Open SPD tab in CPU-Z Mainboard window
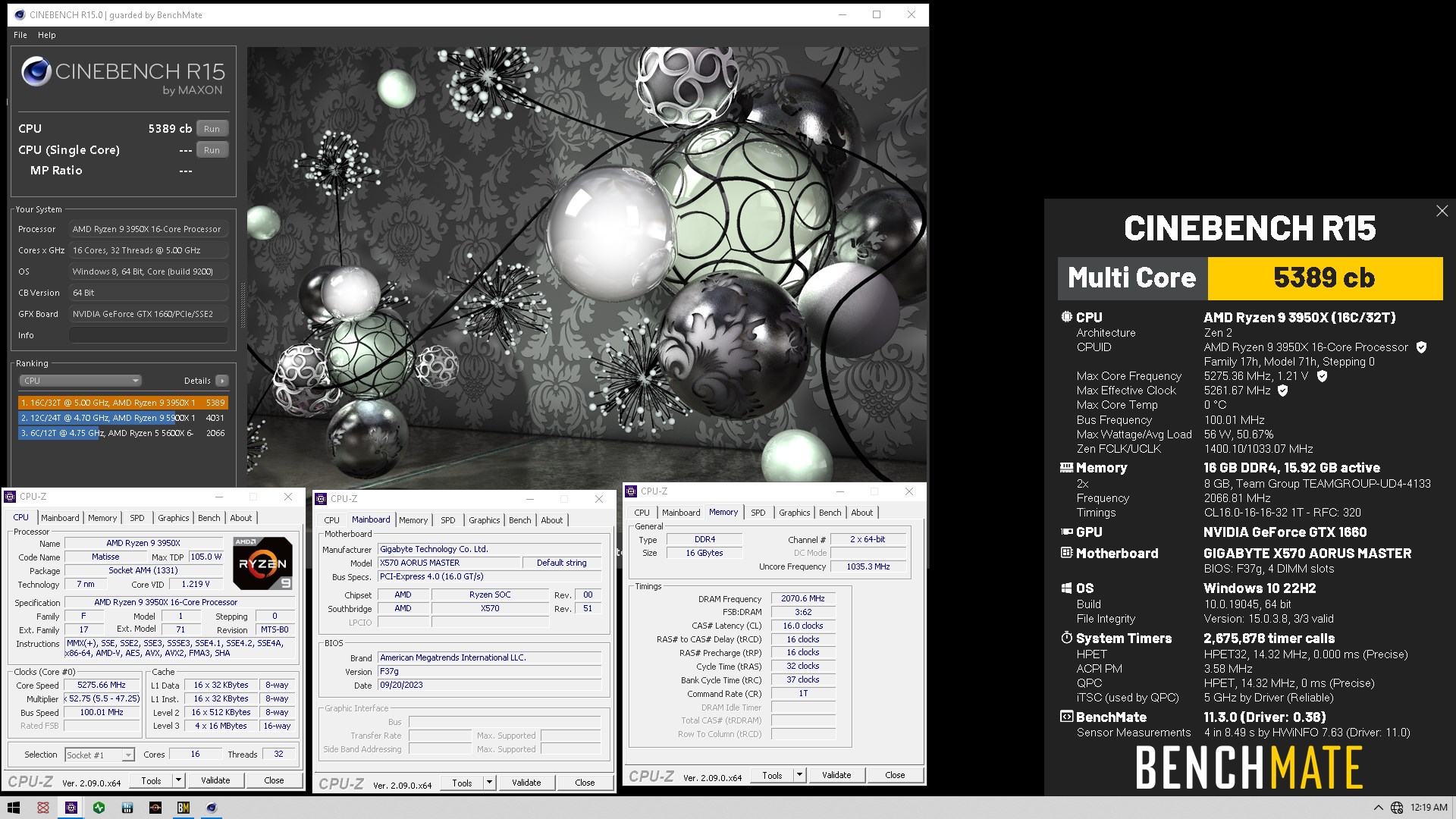 (448, 520)
